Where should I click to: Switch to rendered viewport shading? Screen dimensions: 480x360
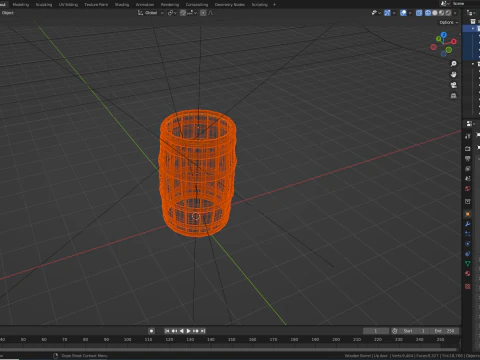pyautogui.click(x=448, y=13)
